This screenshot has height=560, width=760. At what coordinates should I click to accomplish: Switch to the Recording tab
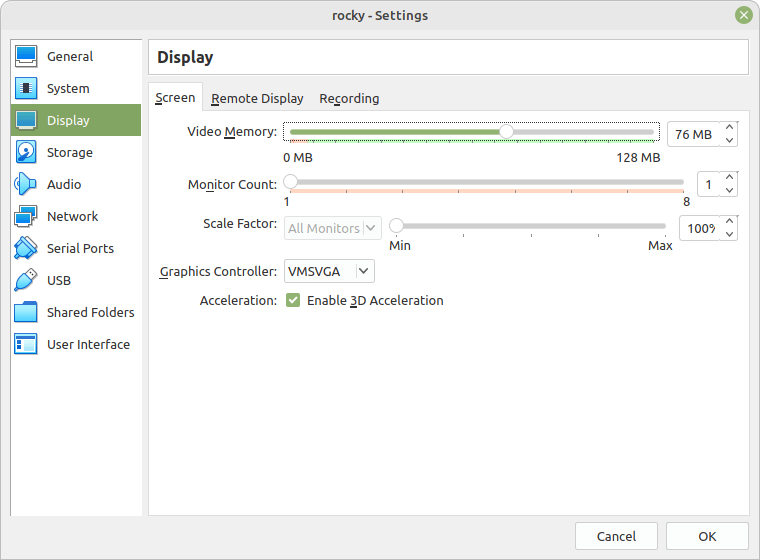click(349, 98)
